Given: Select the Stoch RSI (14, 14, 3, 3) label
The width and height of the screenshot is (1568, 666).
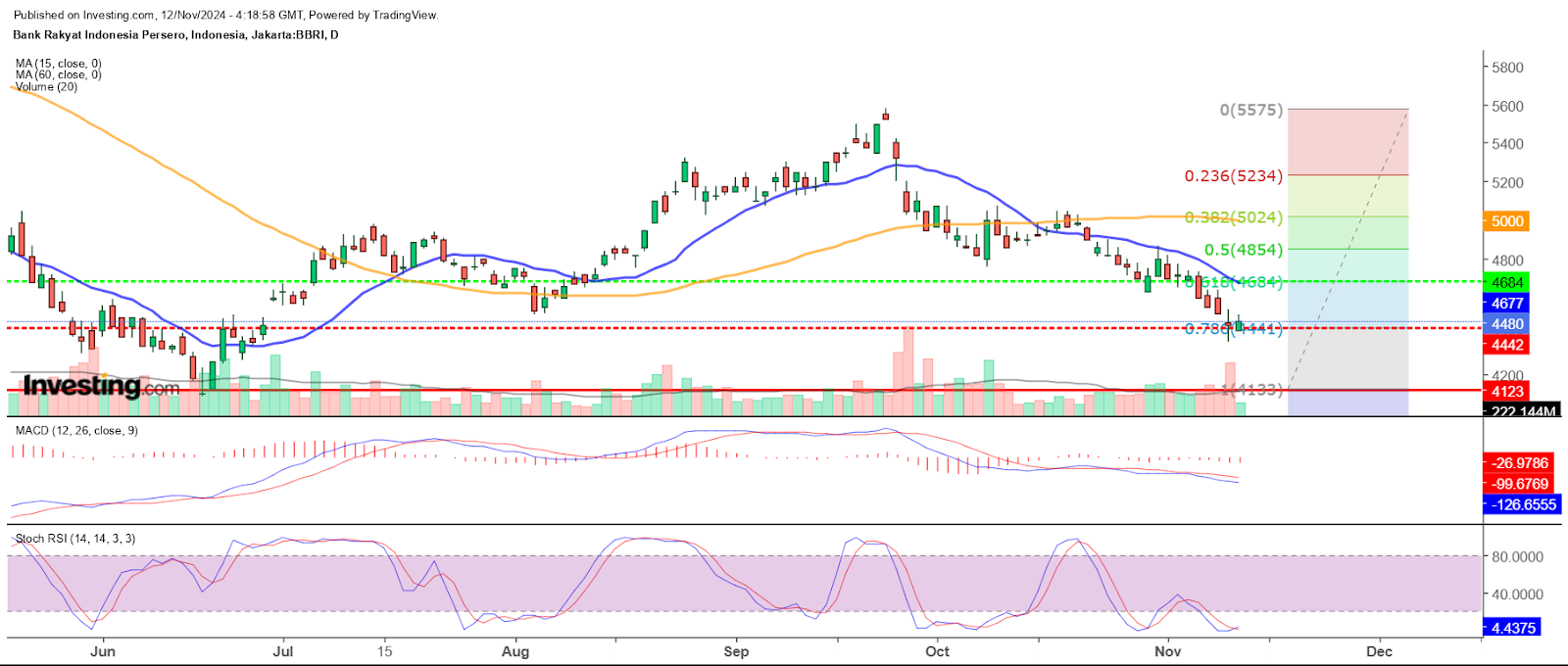Looking at the screenshot, I should click(75, 539).
